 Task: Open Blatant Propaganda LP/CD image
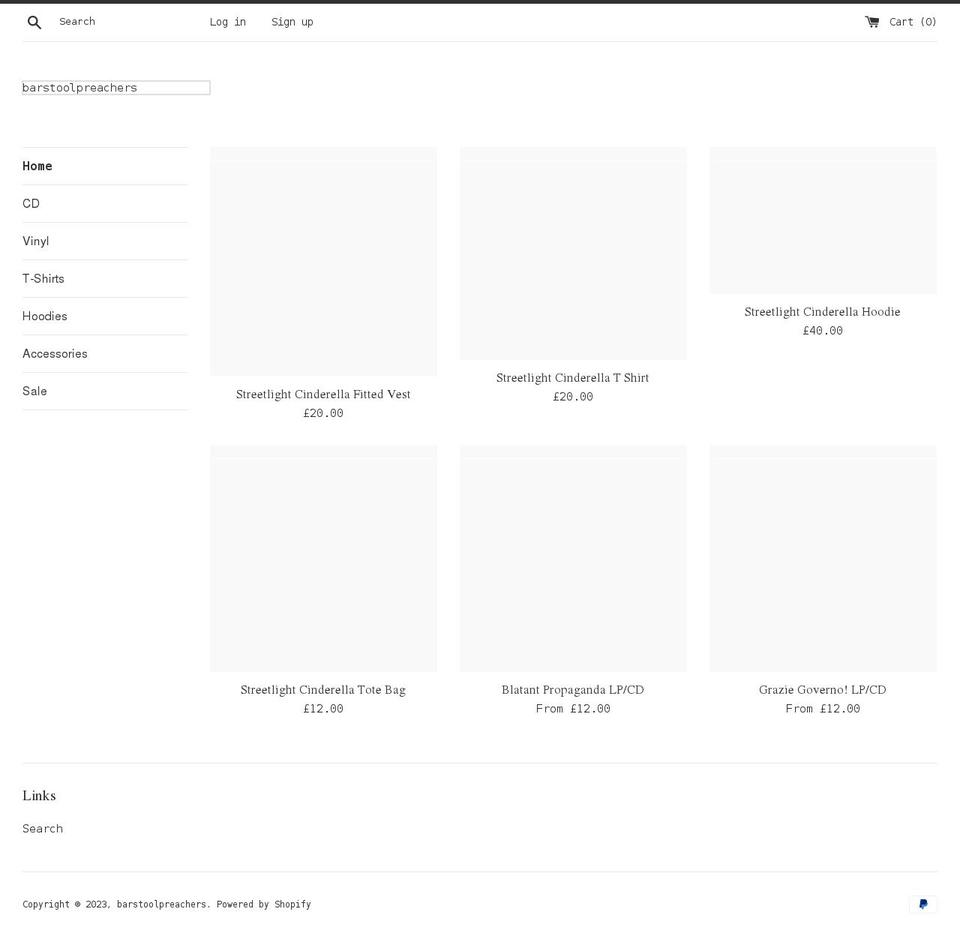(573, 558)
